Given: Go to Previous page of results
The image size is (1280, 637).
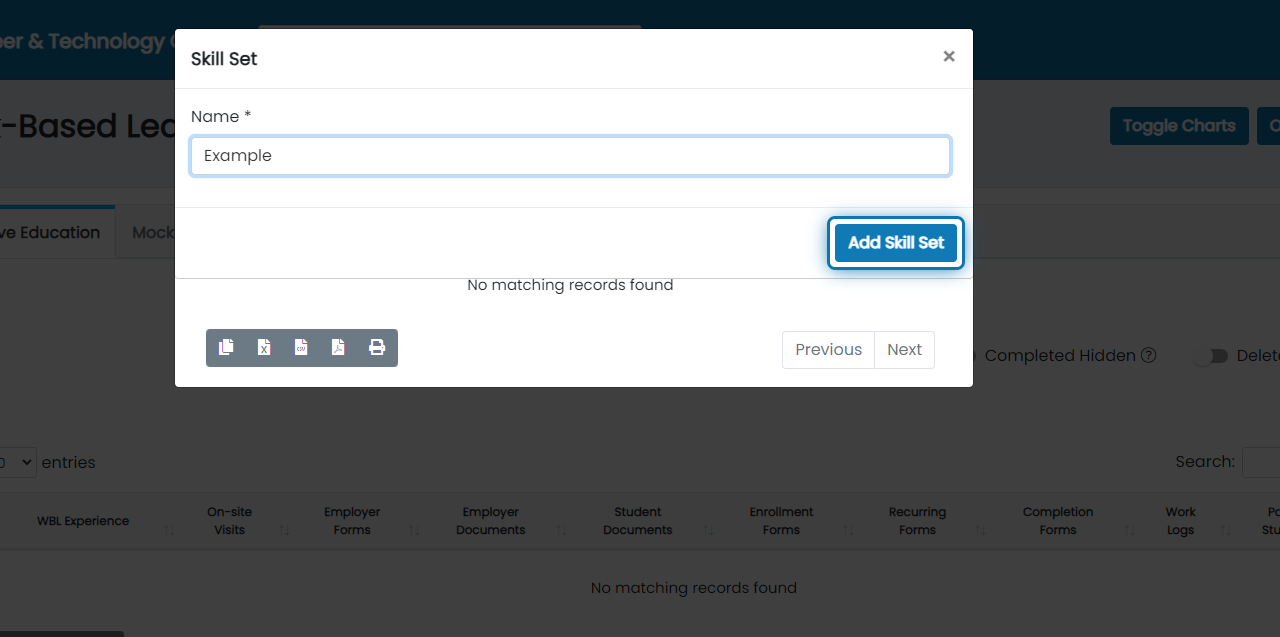Looking at the screenshot, I should 828,350.
